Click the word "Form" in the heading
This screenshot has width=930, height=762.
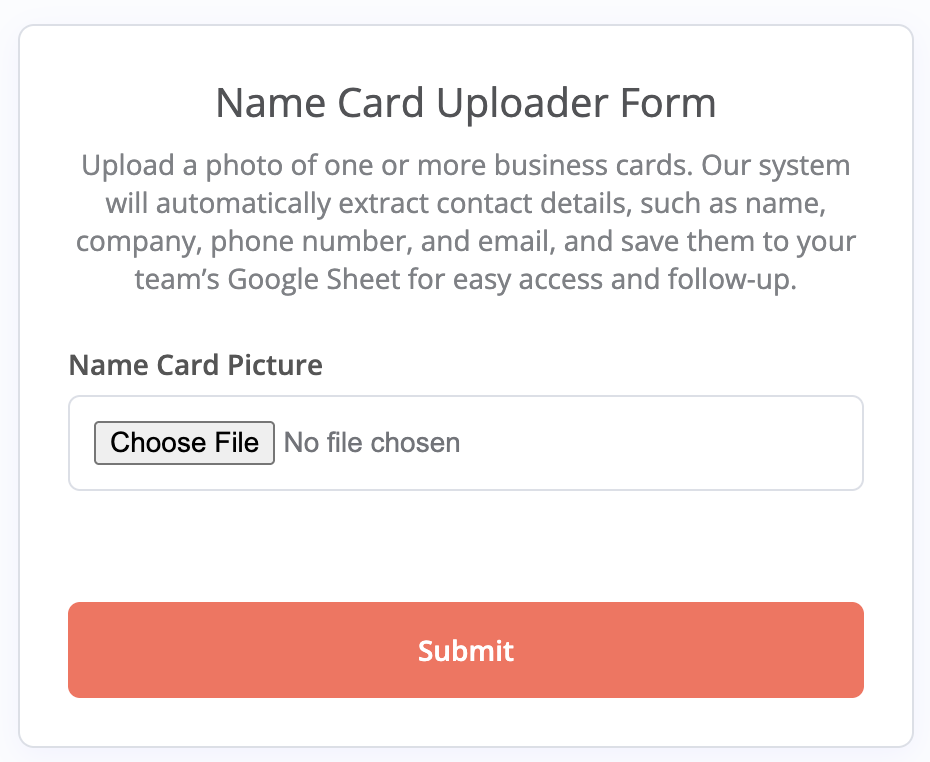[674, 104]
